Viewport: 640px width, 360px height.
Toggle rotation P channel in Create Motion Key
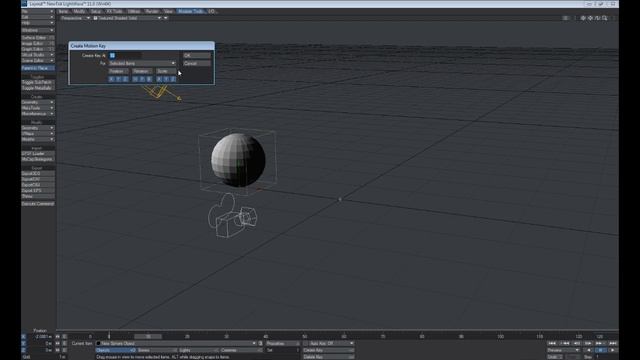pos(142,79)
